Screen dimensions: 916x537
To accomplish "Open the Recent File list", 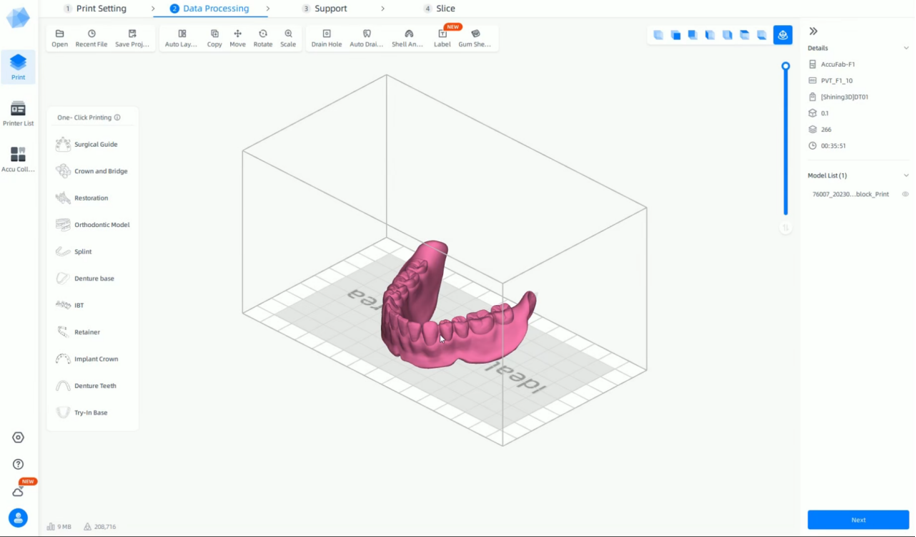I will click(91, 38).
